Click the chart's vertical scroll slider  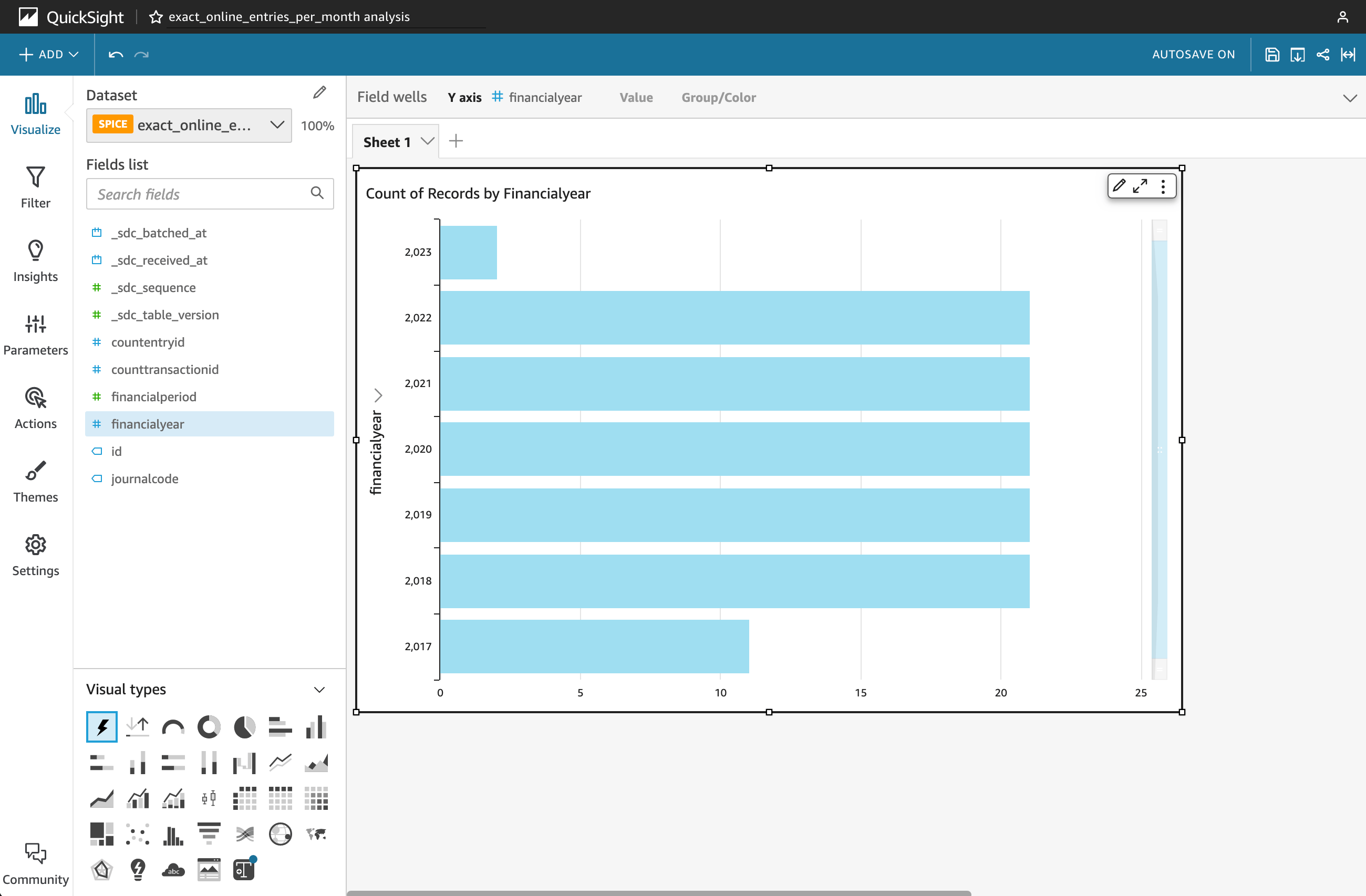click(x=1160, y=449)
